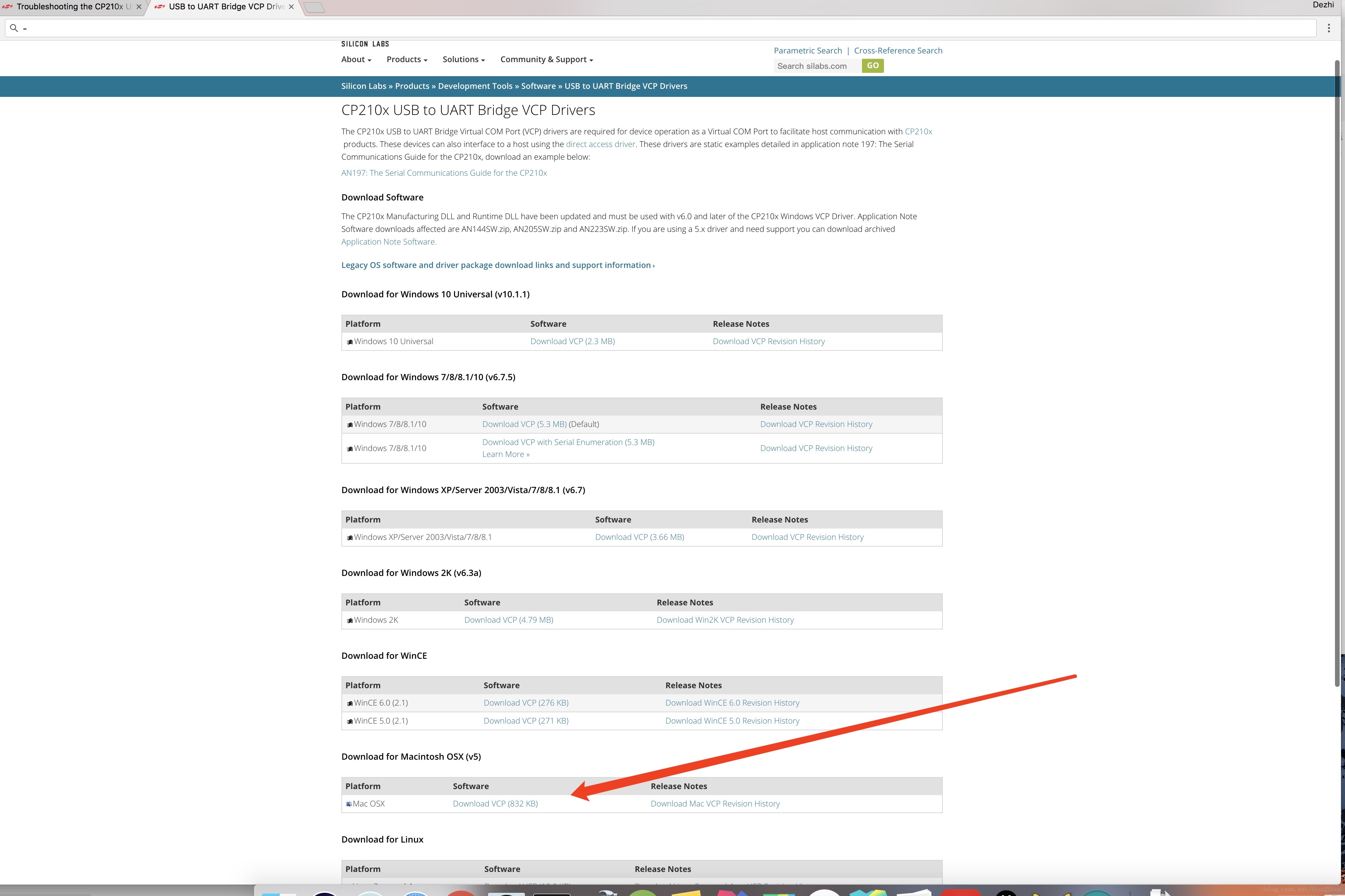Click the Community & Support dropdown
This screenshot has width=1345, height=896.
pos(547,59)
